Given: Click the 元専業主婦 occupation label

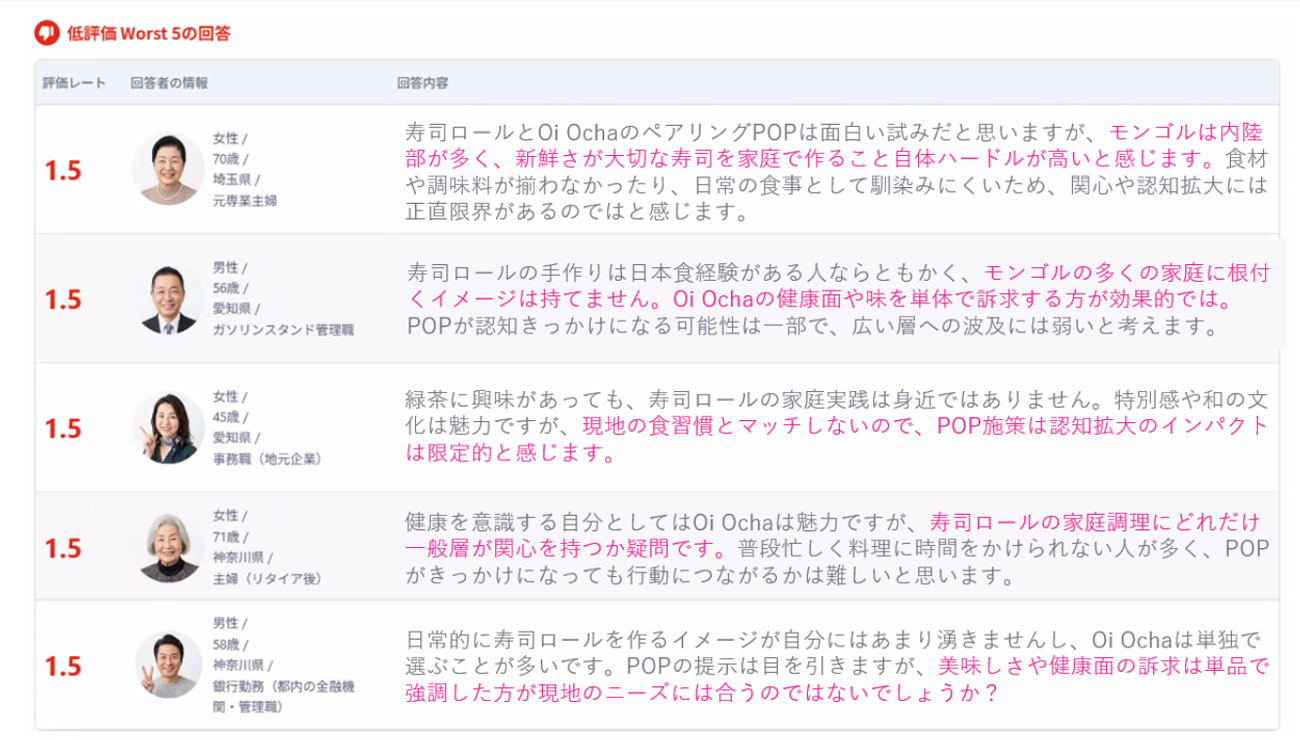Looking at the screenshot, I should point(244,201).
